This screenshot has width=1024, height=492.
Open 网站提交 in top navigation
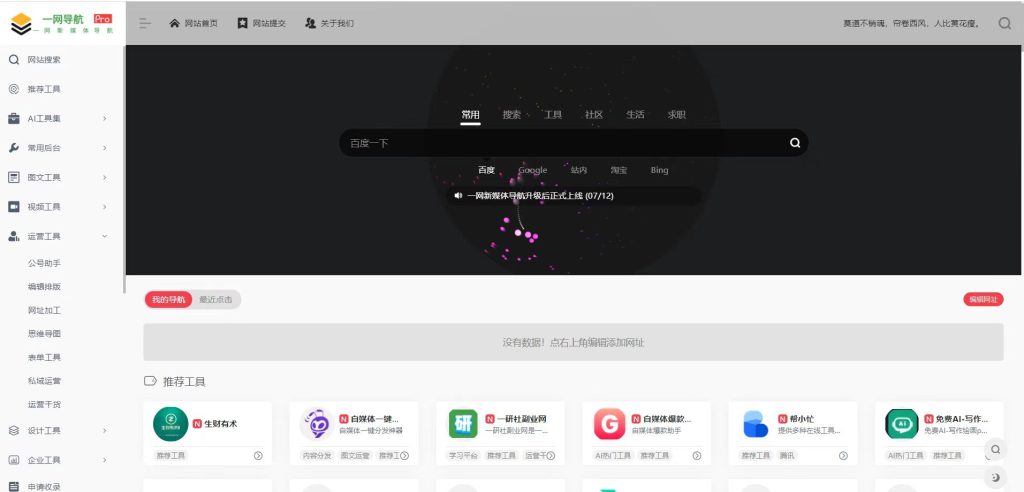(x=262, y=23)
